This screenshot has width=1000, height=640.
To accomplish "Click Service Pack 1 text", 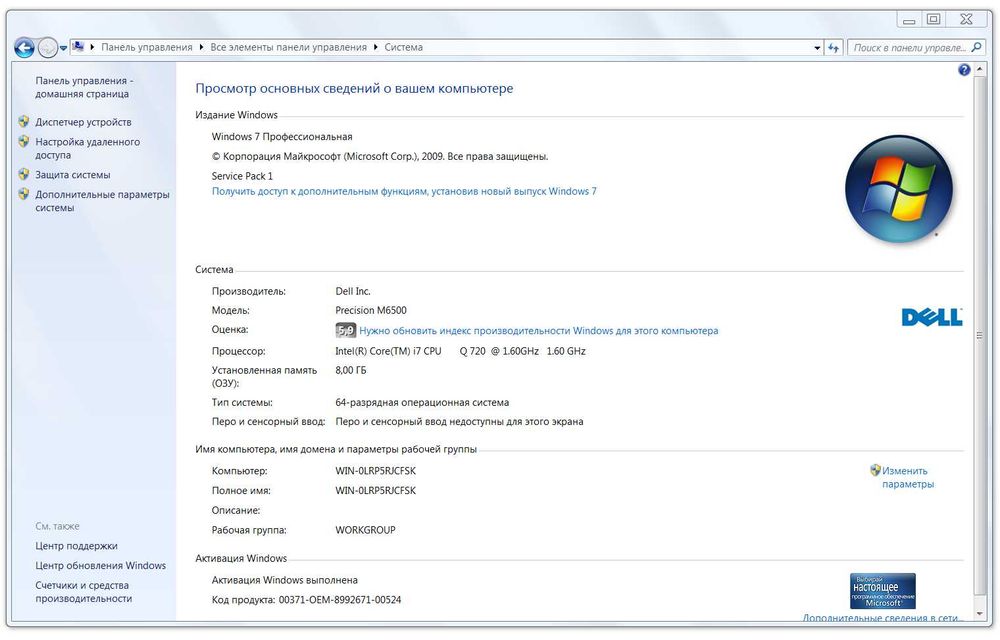I will pos(242,176).
